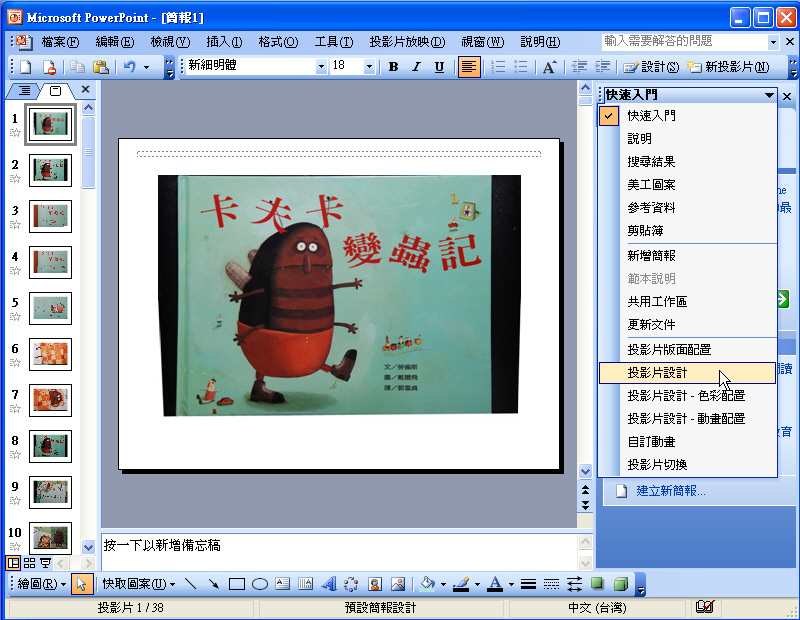Select the checked 快速入門 menu entry
The height and width of the screenshot is (620, 800).
click(x=687, y=116)
